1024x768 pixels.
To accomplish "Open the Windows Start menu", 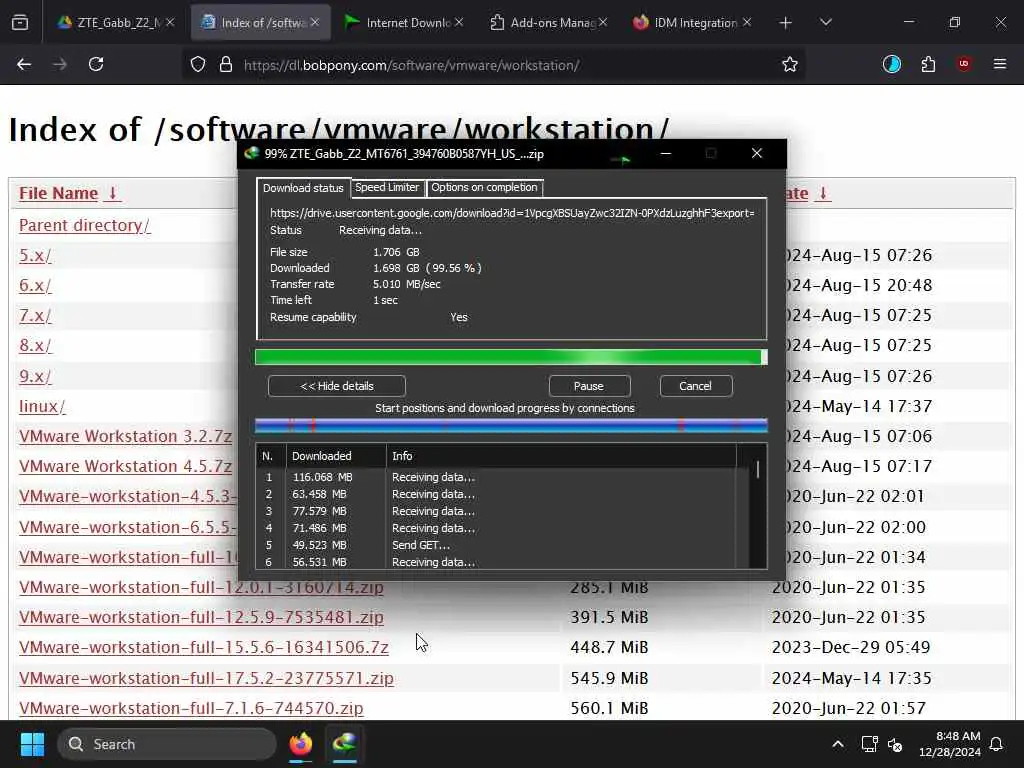I will 32,744.
